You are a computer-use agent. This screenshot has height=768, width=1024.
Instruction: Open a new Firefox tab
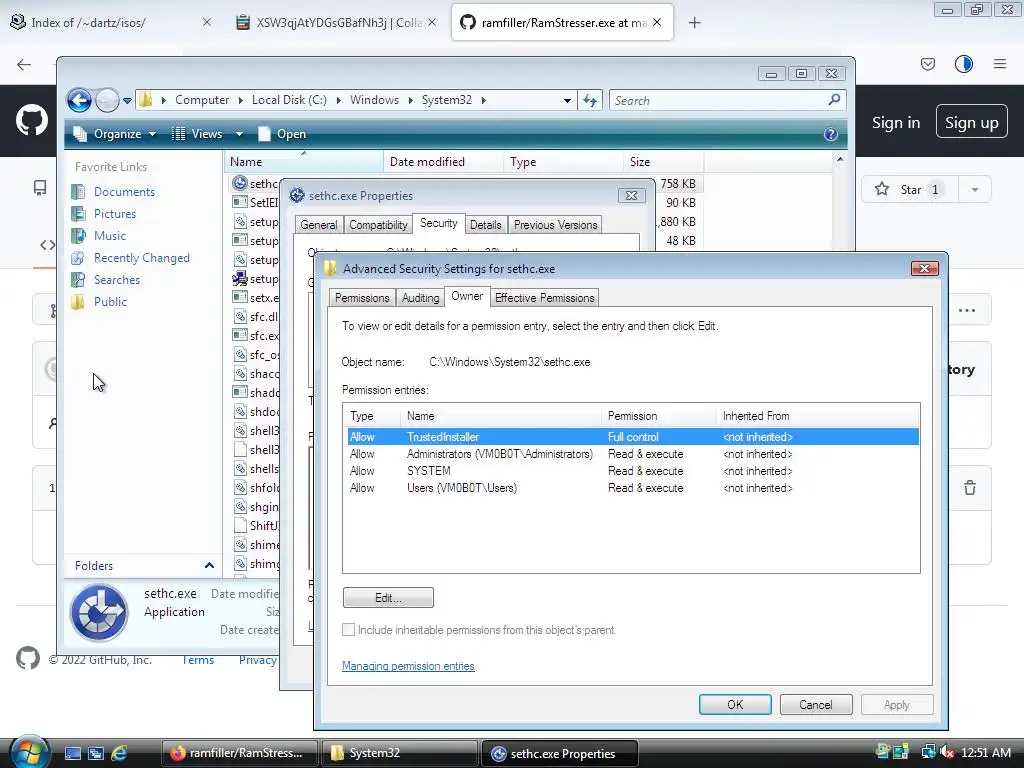point(694,23)
